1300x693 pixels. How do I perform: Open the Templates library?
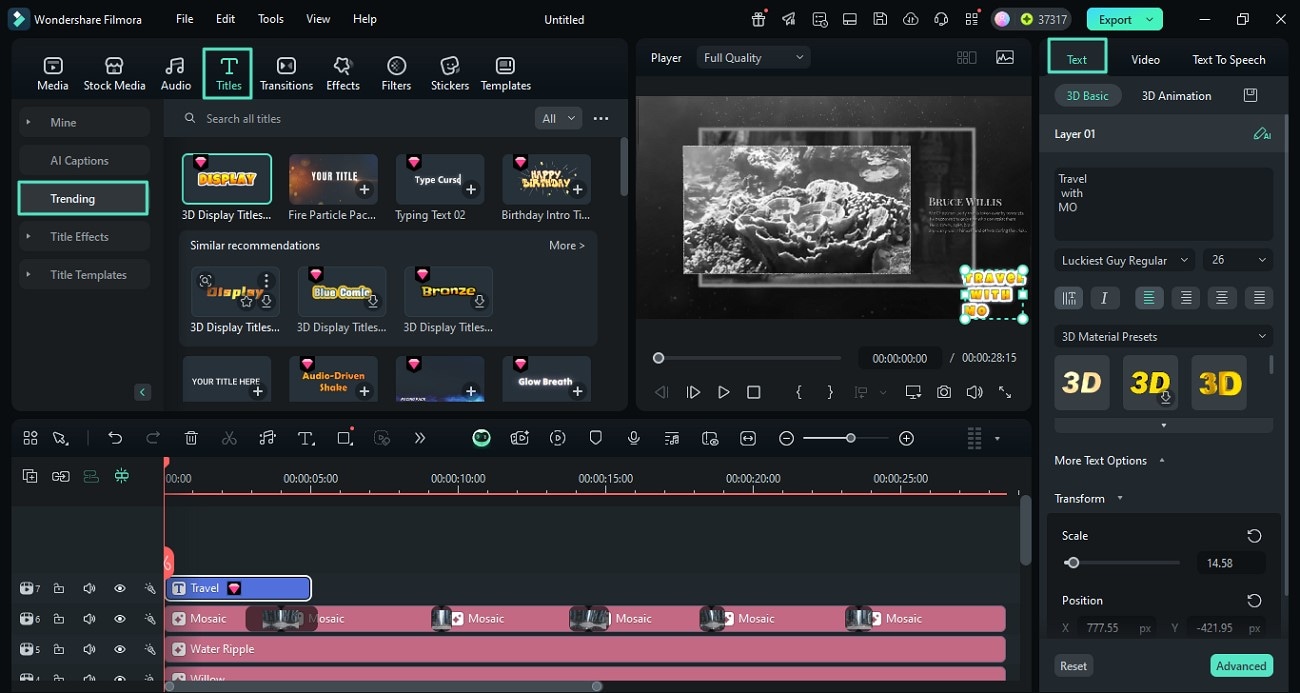(506, 74)
